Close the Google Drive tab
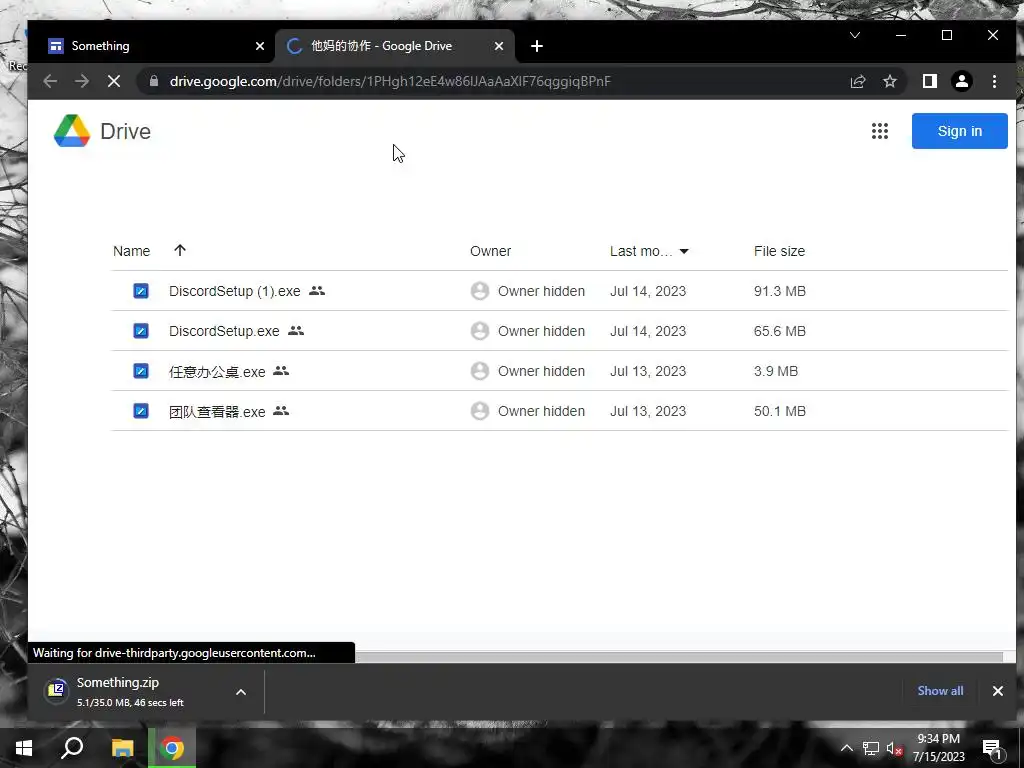The image size is (1024, 768). tap(499, 46)
